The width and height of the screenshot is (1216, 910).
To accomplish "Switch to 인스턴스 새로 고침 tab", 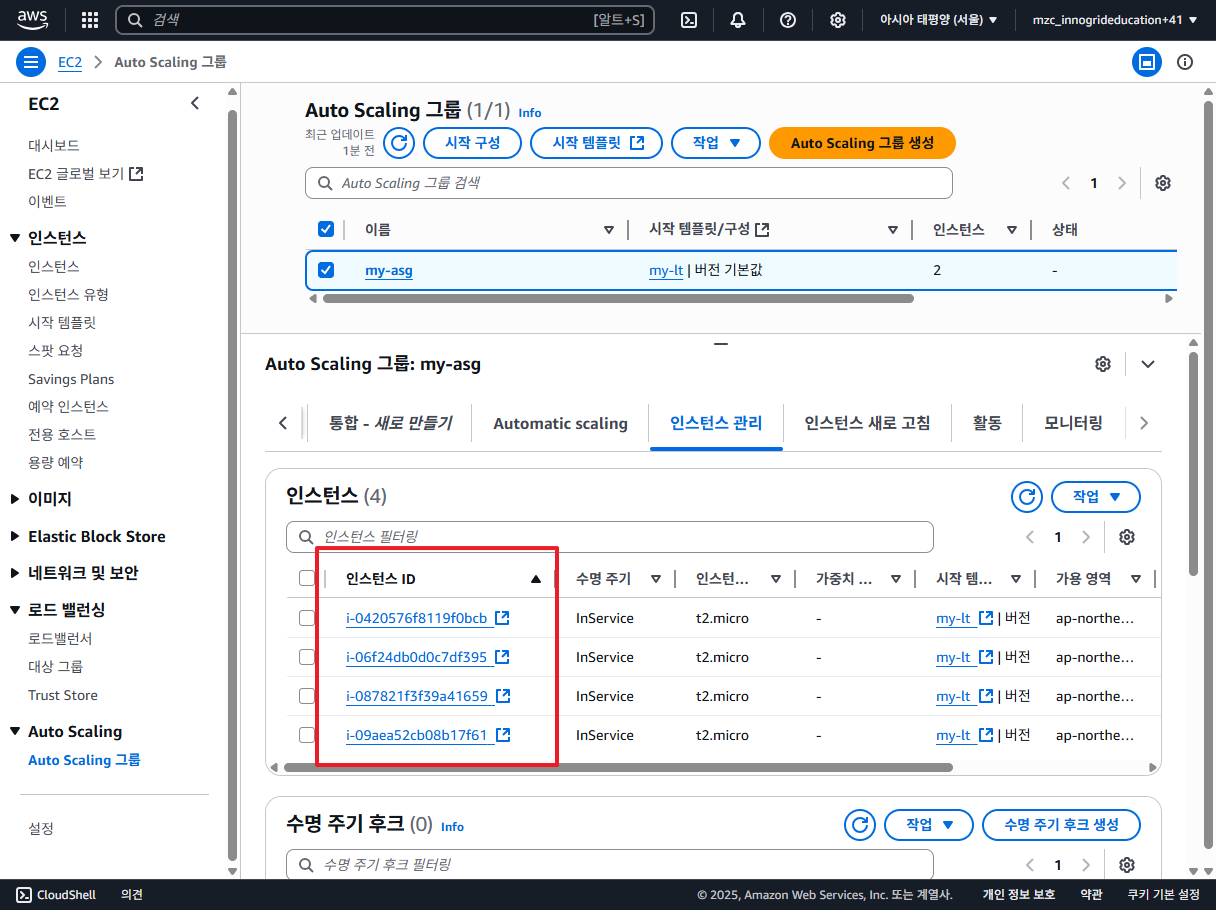I will (867, 424).
